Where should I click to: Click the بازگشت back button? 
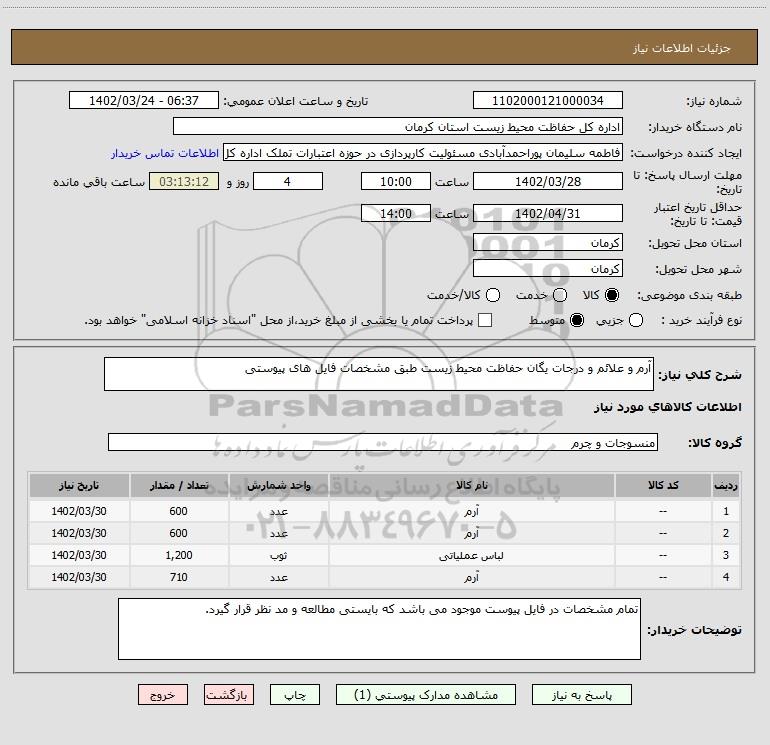pos(229,695)
